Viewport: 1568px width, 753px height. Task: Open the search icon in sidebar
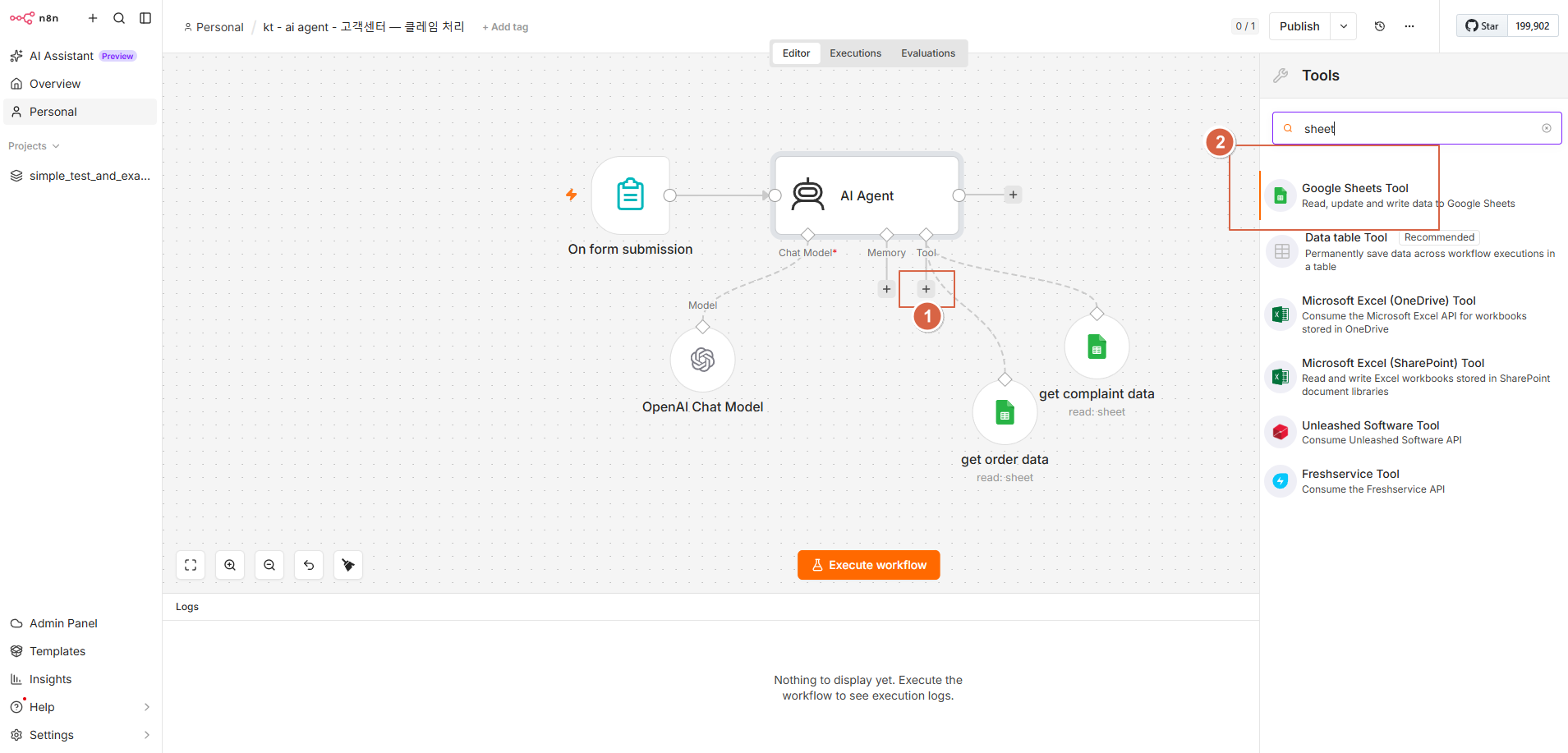[x=119, y=18]
